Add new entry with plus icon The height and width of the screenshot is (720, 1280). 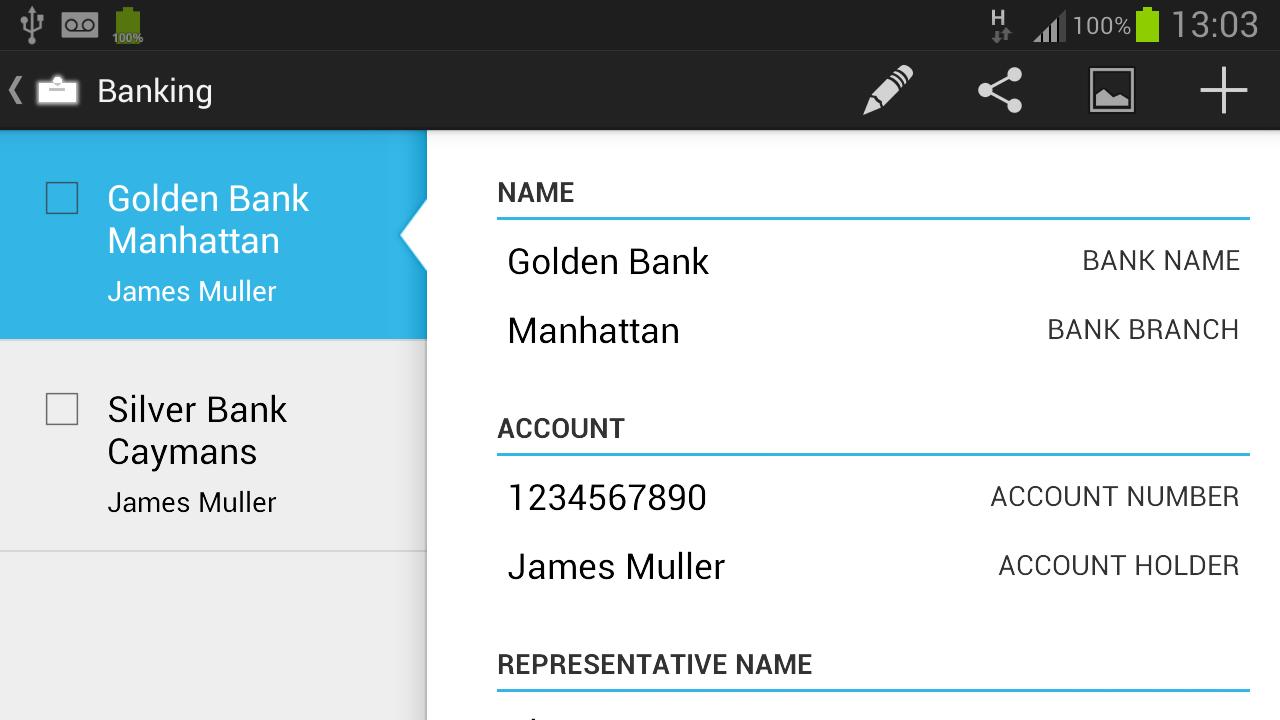pos(1223,91)
